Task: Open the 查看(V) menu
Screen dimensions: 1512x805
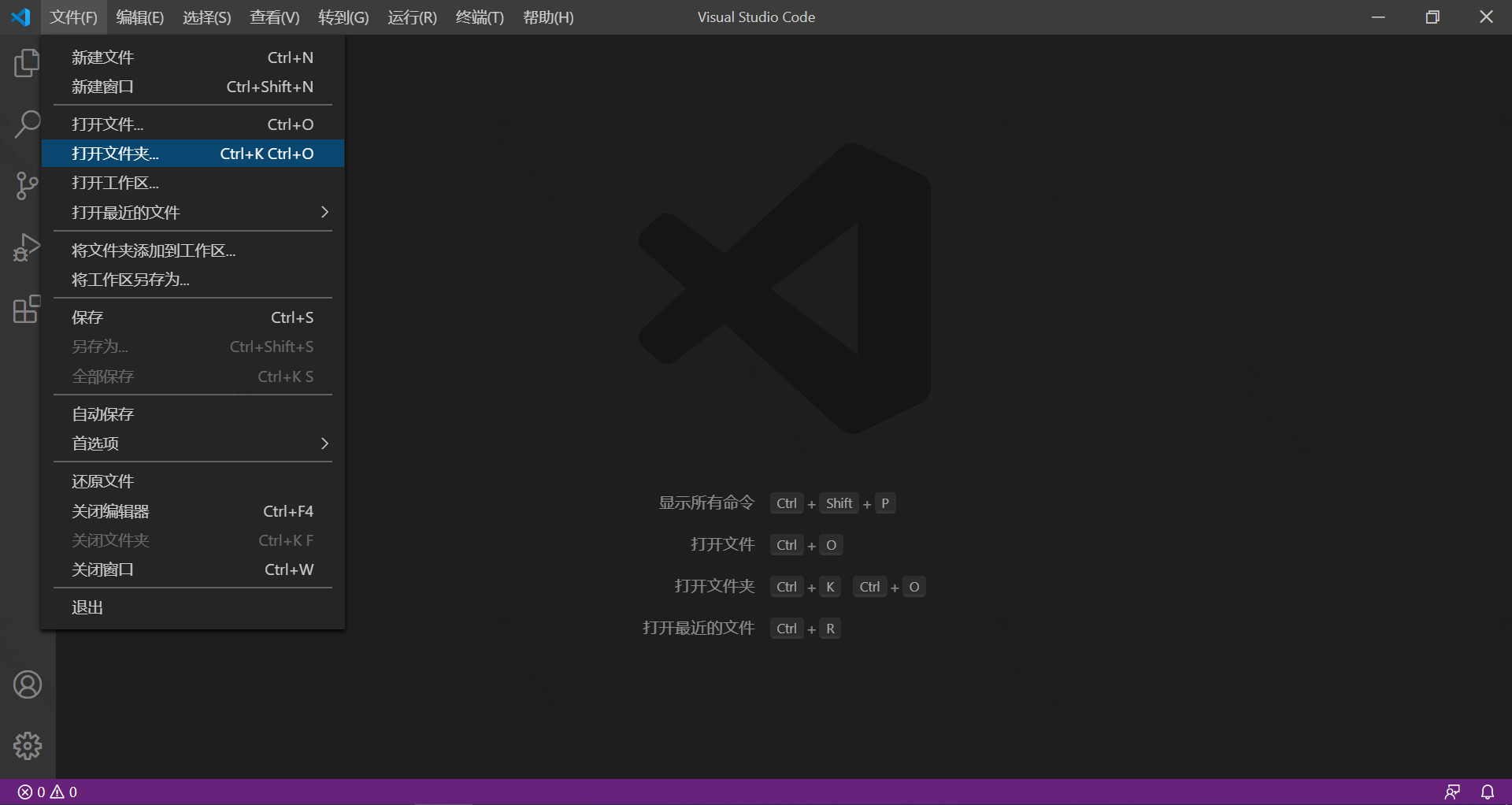Action: point(274,17)
